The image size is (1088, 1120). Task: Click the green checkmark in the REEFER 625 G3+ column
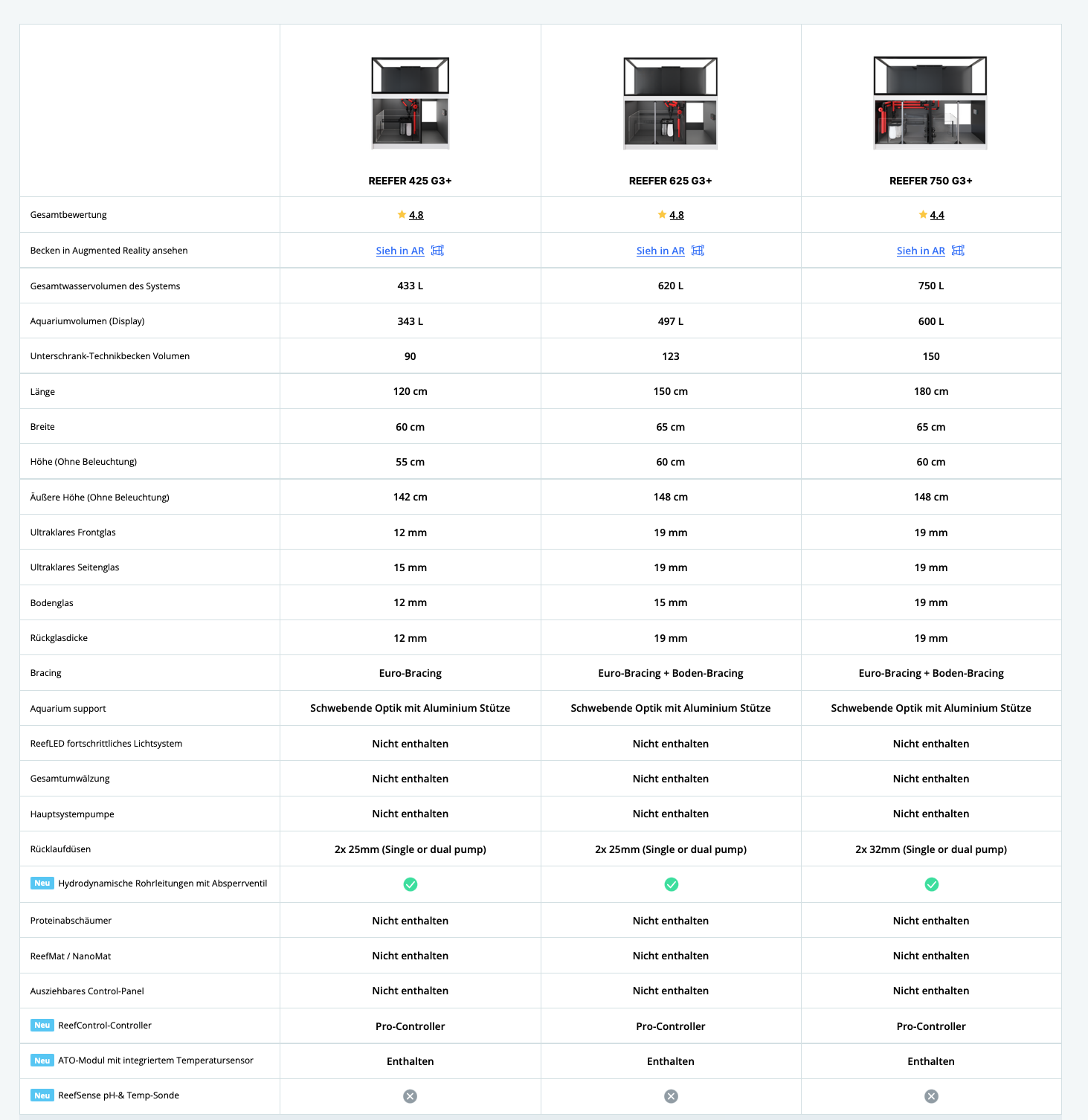pos(671,884)
